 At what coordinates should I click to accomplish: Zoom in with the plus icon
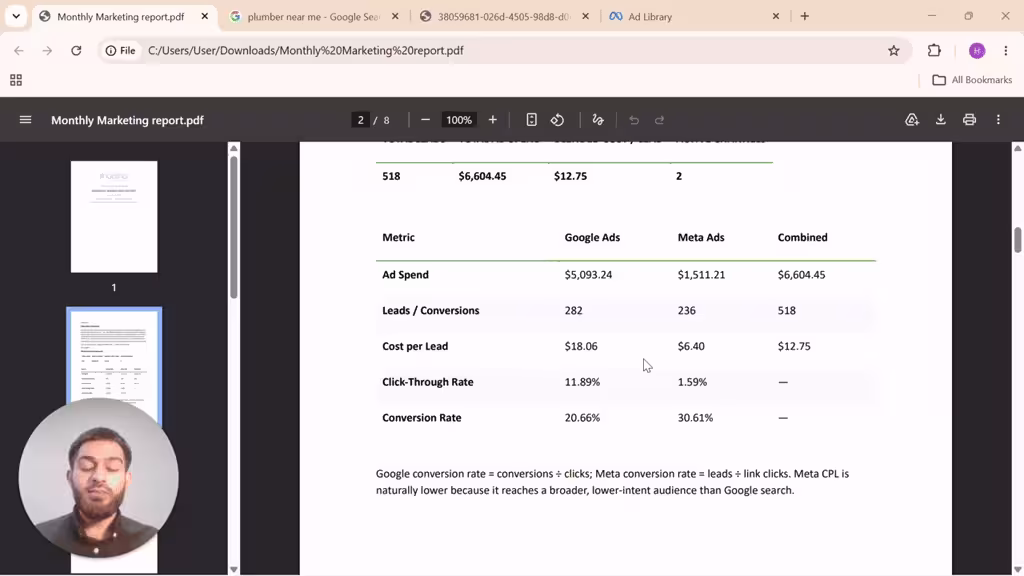pyautogui.click(x=492, y=120)
